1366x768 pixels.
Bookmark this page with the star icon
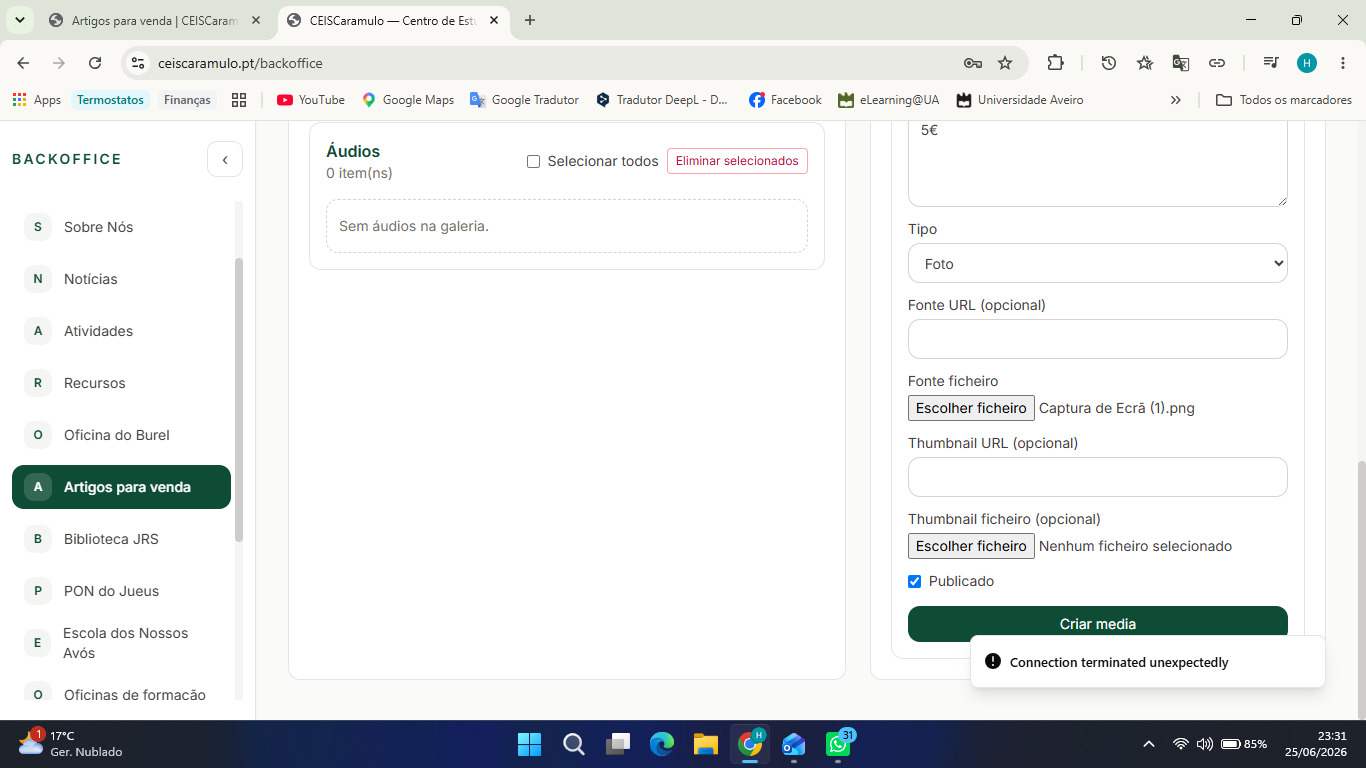click(x=1005, y=63)
